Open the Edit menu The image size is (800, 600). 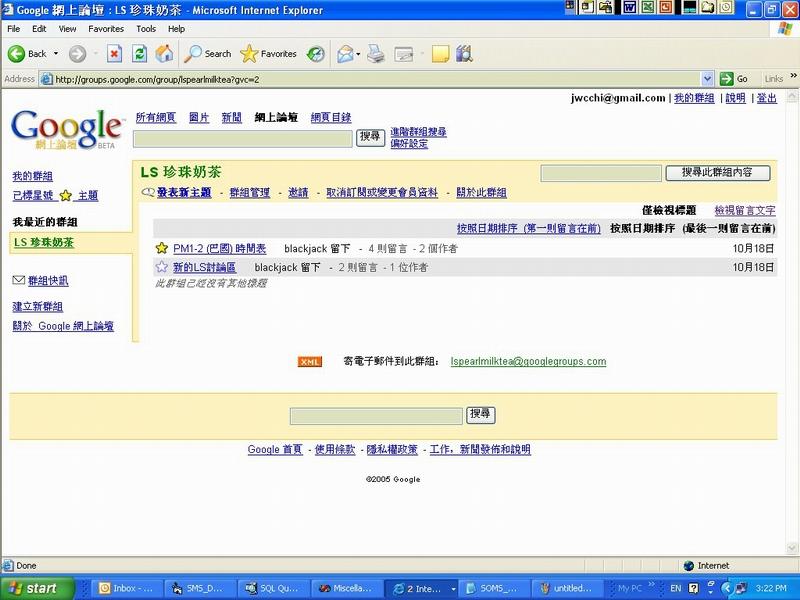click(x=39, y=29)
